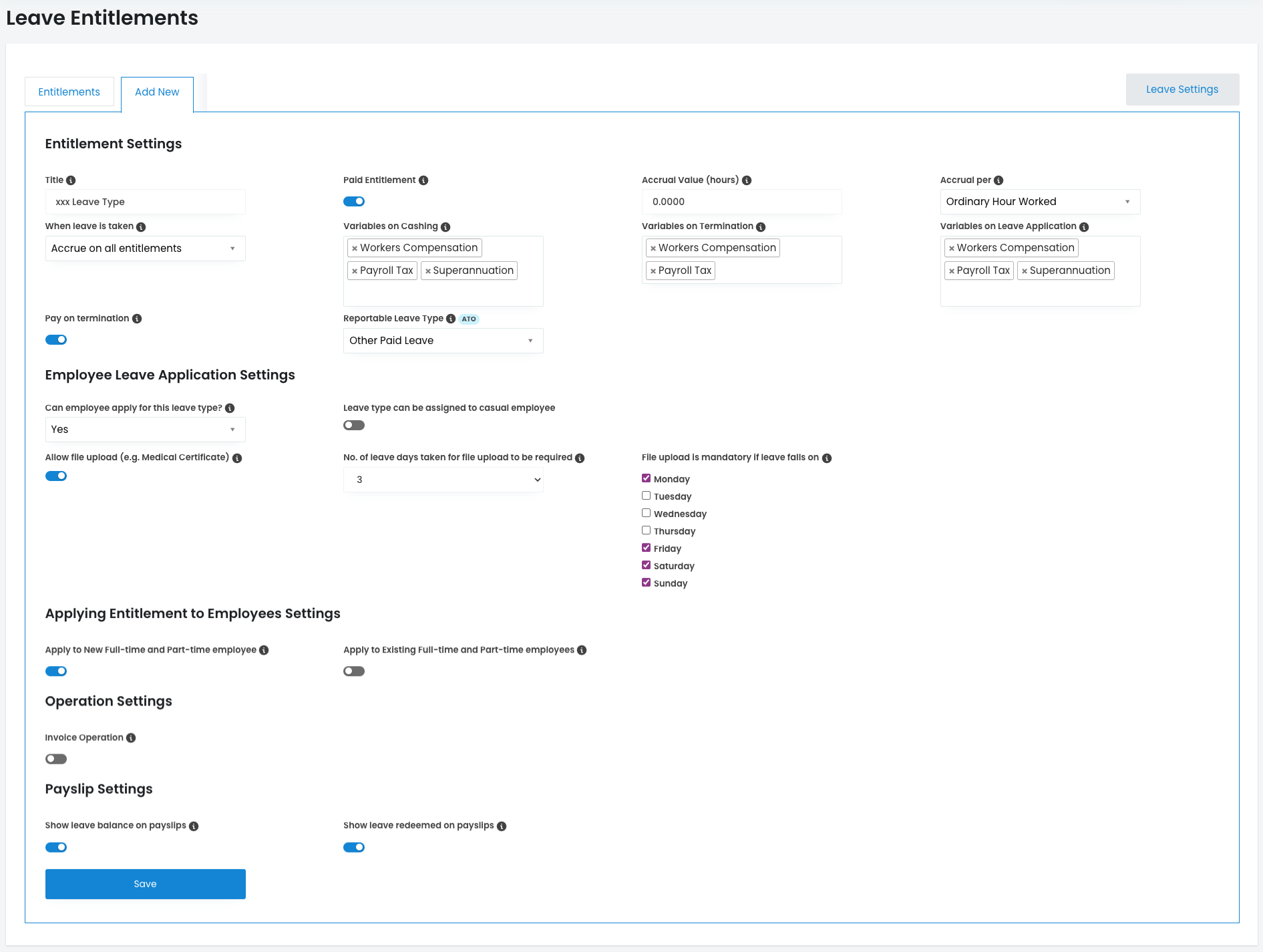1263x952 pixels.
Task: Check the Tuesday file upload checkbox
Action: [x=646, y=496]
